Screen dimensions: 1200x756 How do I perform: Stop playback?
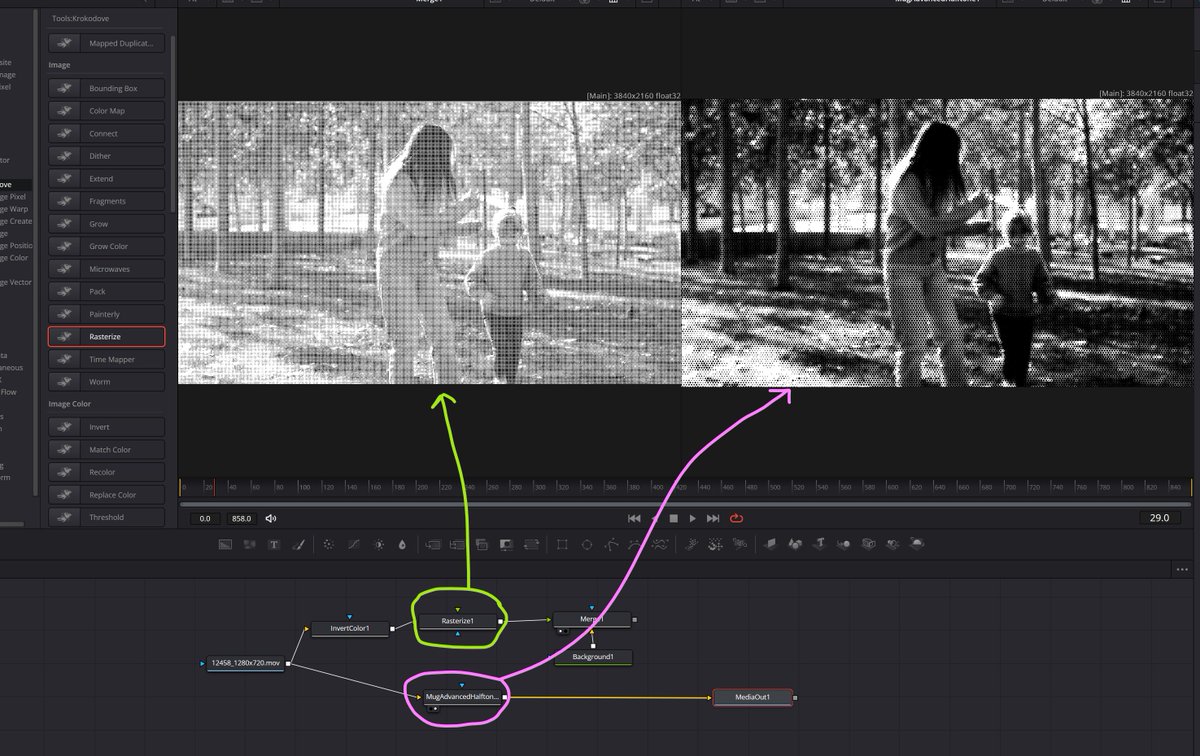coord(673,518)
